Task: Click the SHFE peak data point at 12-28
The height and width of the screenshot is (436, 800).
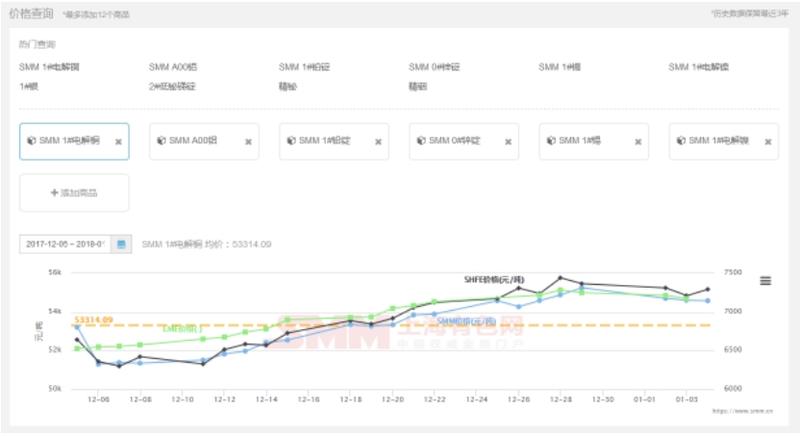Action: click(x=560, y=278)
